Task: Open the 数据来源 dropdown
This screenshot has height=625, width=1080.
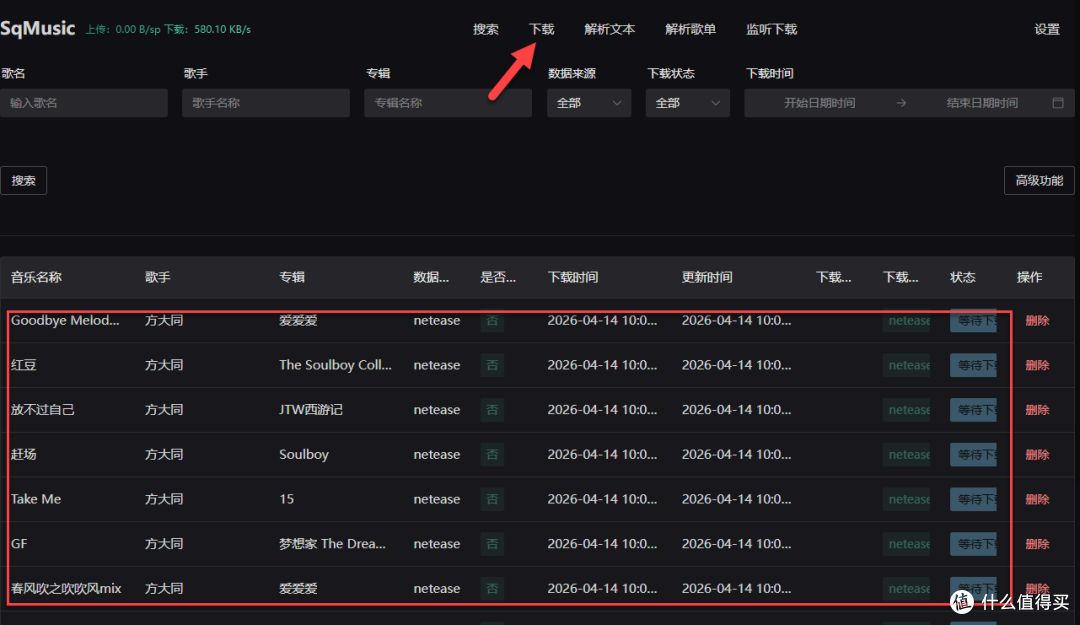Action: 589,103
